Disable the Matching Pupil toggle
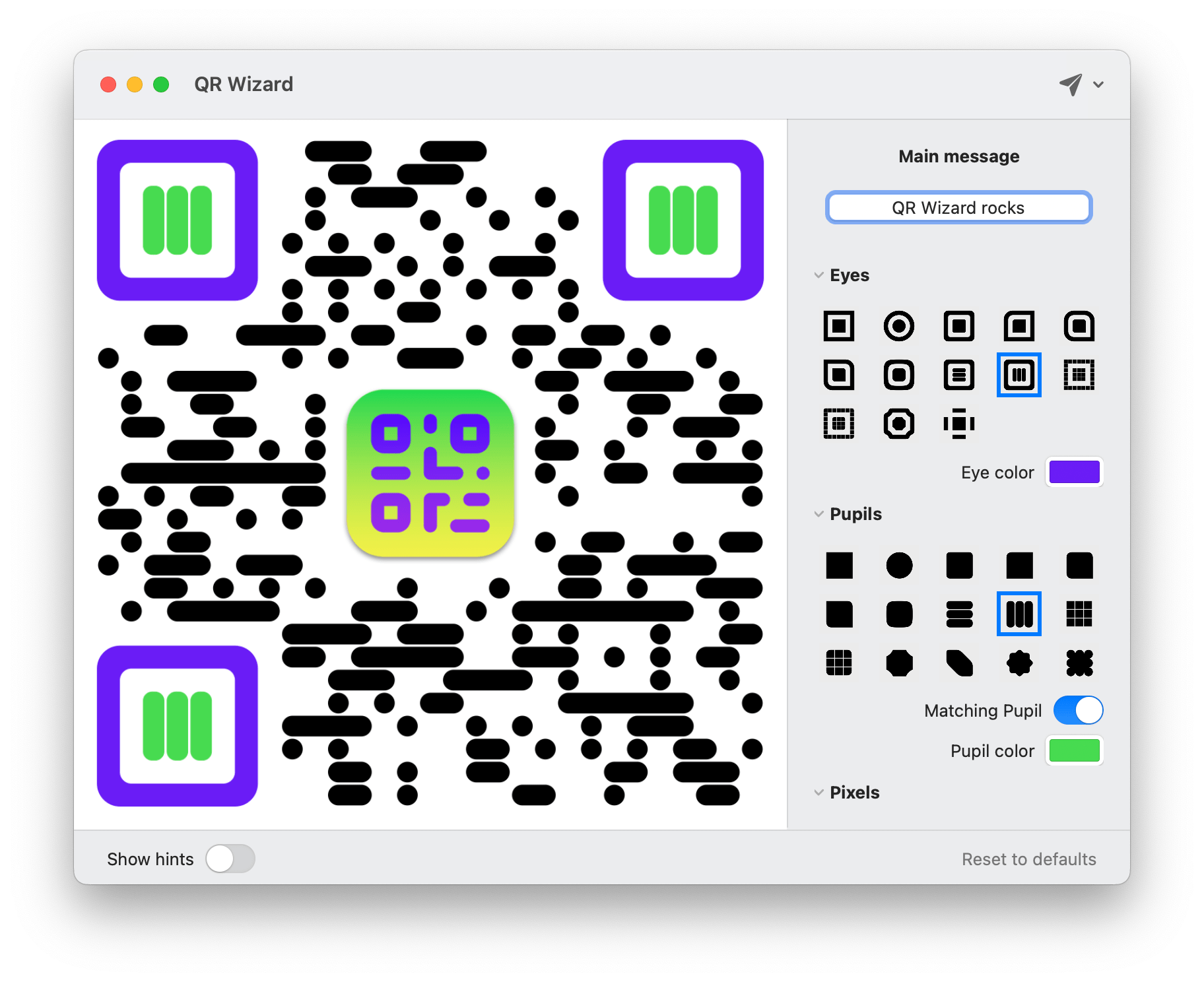This screenshot has width=1204, height=982. coord(1077,710)
